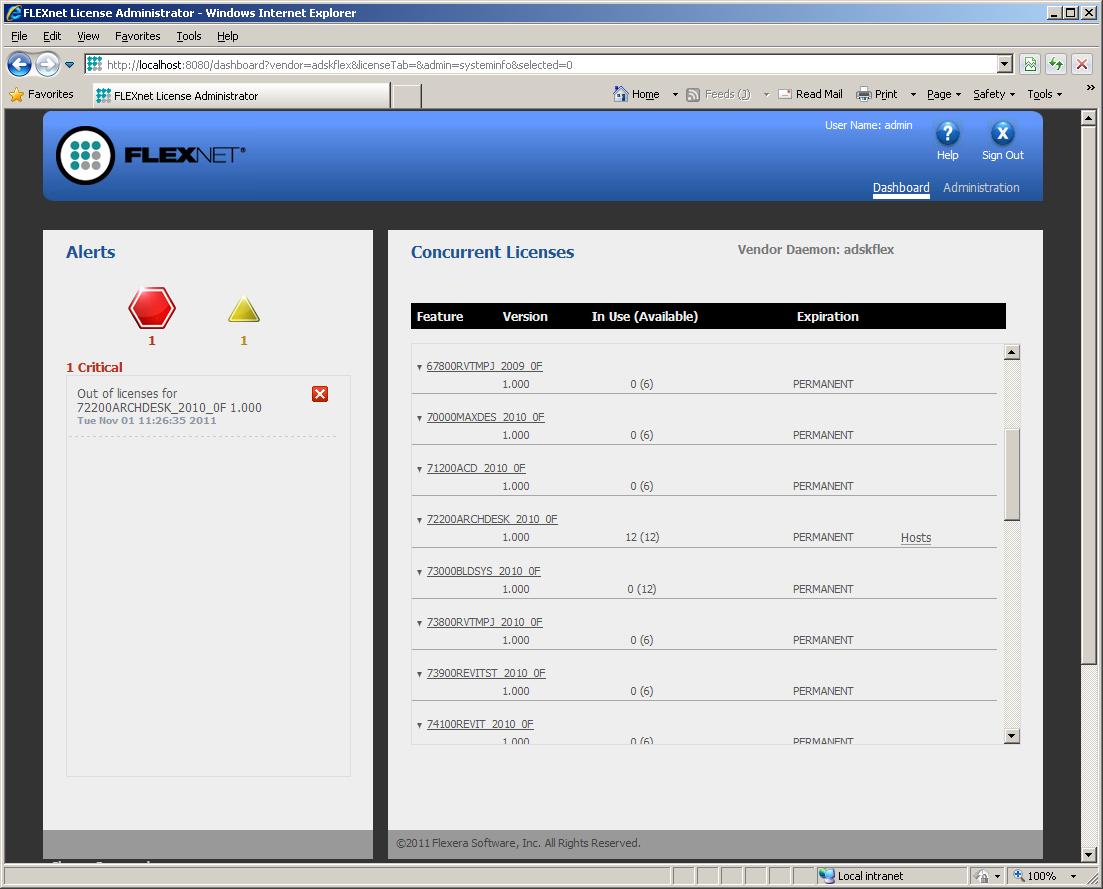Open the View menu
1103x889 pixels.
click(88, 36)
